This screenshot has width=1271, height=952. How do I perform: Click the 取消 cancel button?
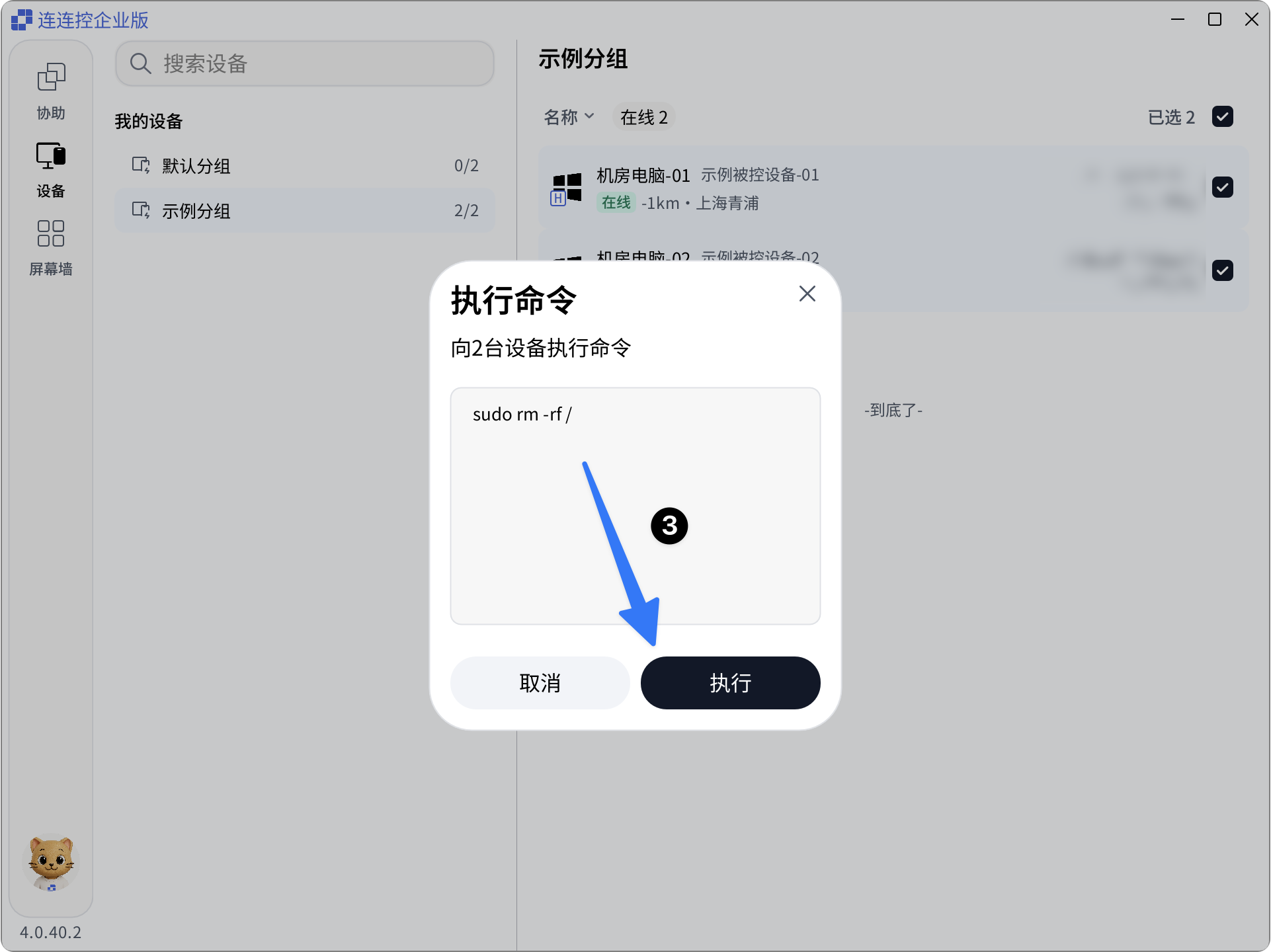540,683
